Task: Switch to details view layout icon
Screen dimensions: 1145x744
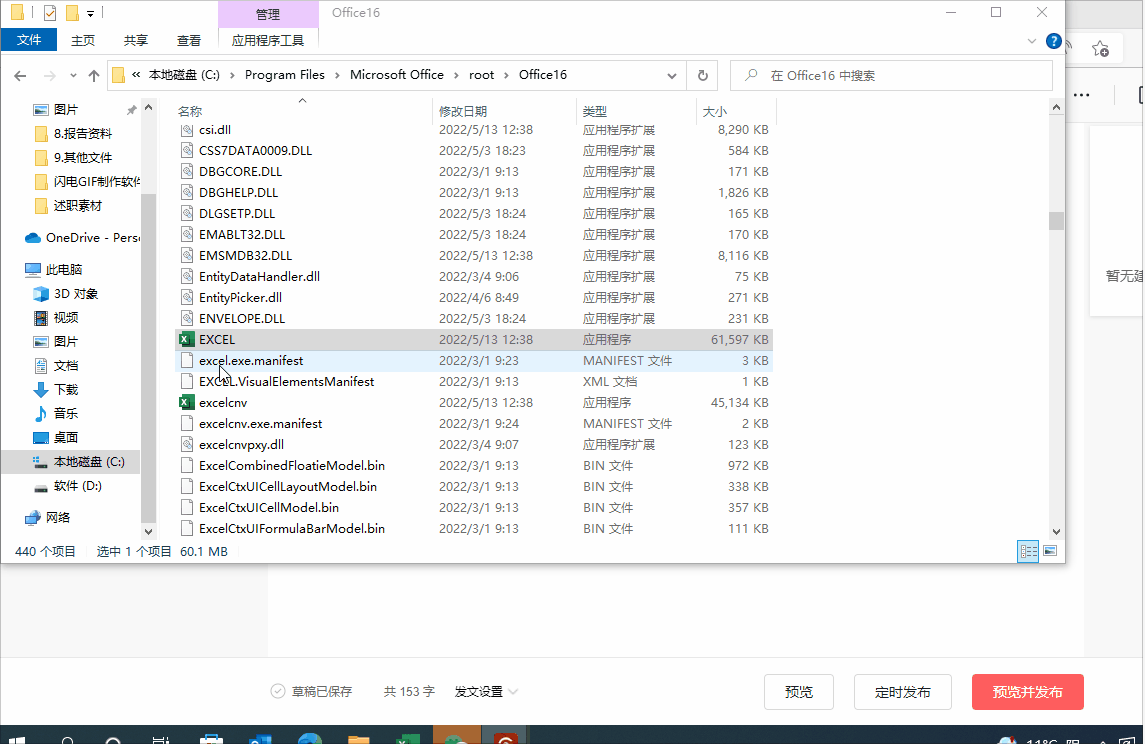Action: [x=1028, y=551]
